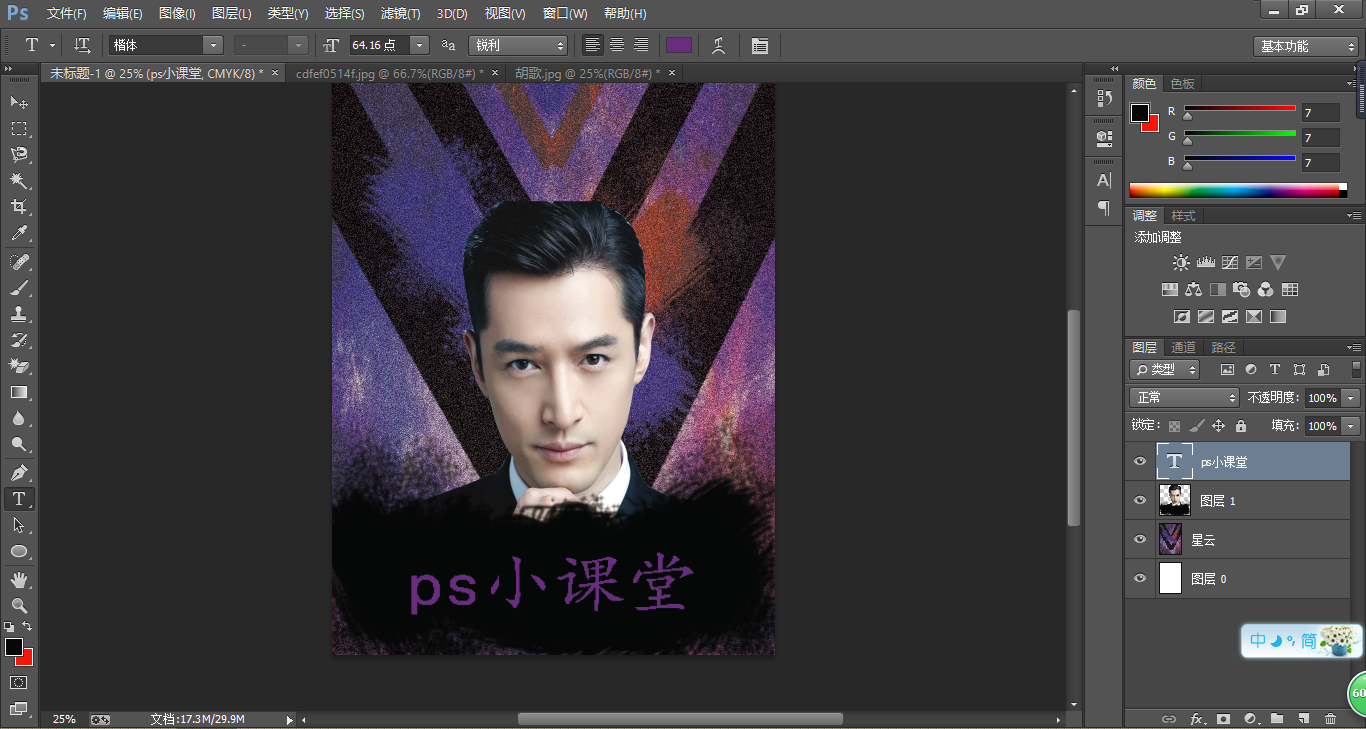
Task: Toggle lock image pixels brush icon
Action: (1196, 426)
